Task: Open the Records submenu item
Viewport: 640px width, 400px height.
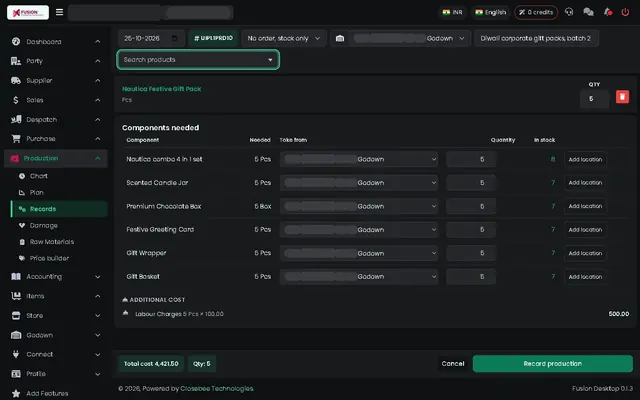Action: tap(60, 209)
